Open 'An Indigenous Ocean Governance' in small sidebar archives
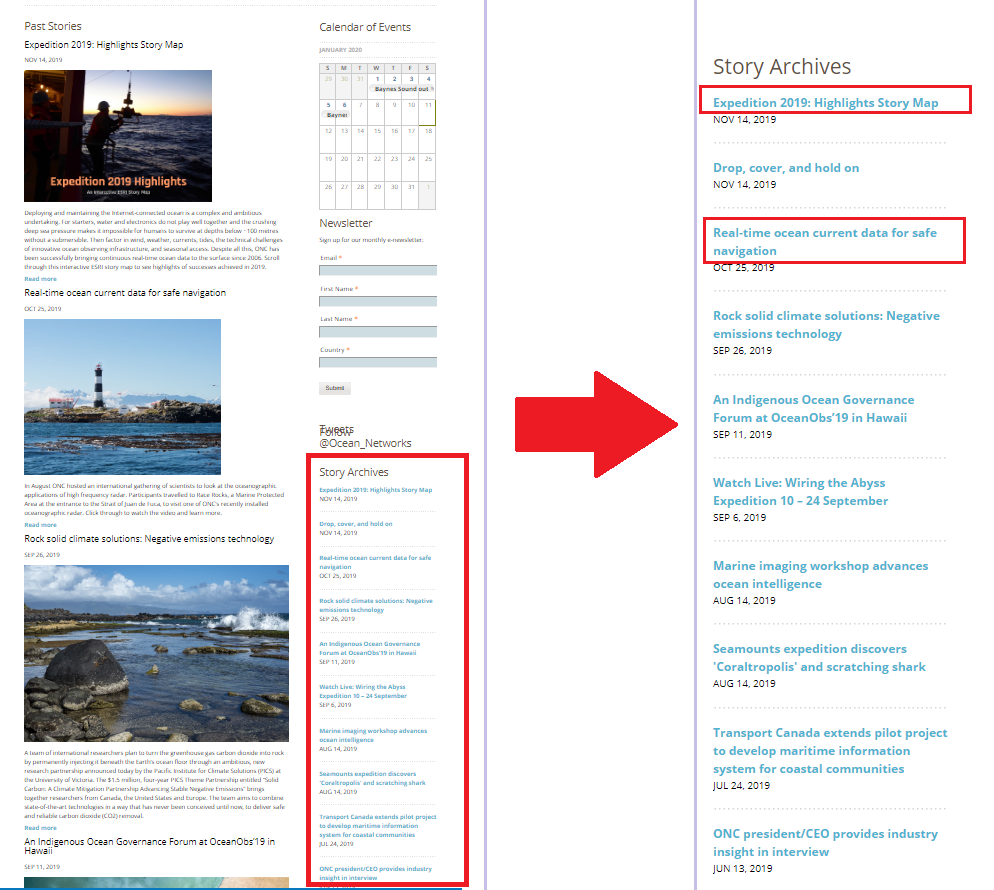The image size is (994, 890). click(370, 648)
